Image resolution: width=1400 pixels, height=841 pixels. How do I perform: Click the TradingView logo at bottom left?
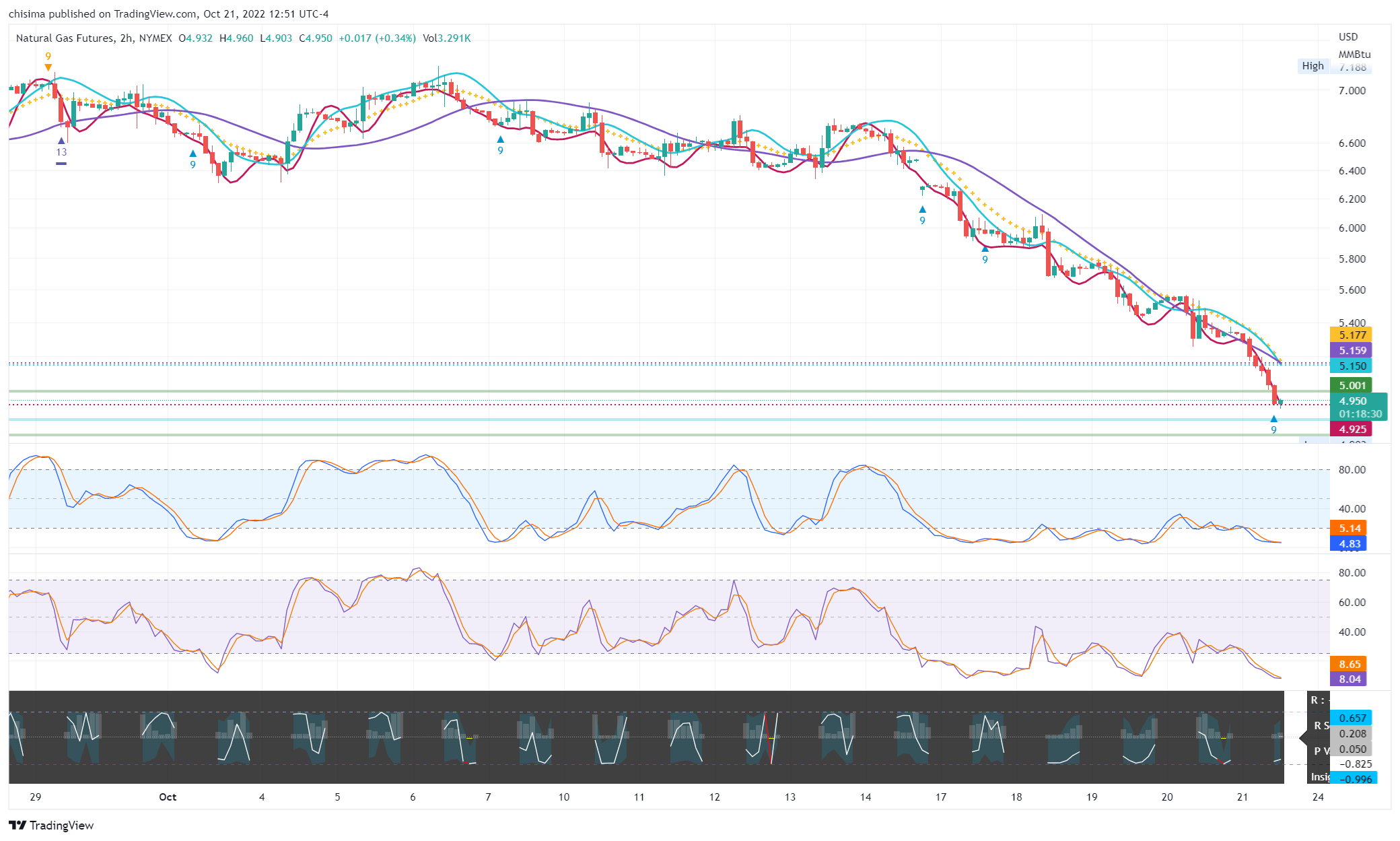(52, 825)
